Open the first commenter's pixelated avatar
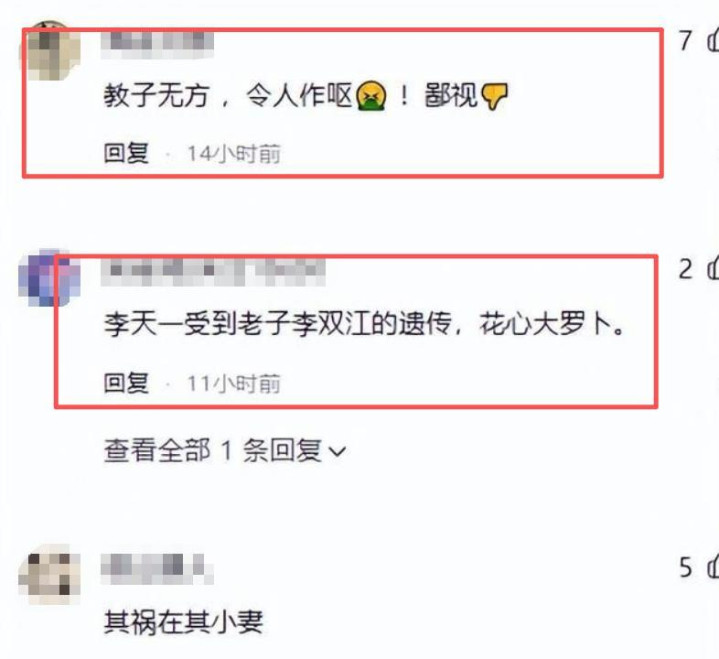This screenshot has width=719, height=659. tap(49, 50)
